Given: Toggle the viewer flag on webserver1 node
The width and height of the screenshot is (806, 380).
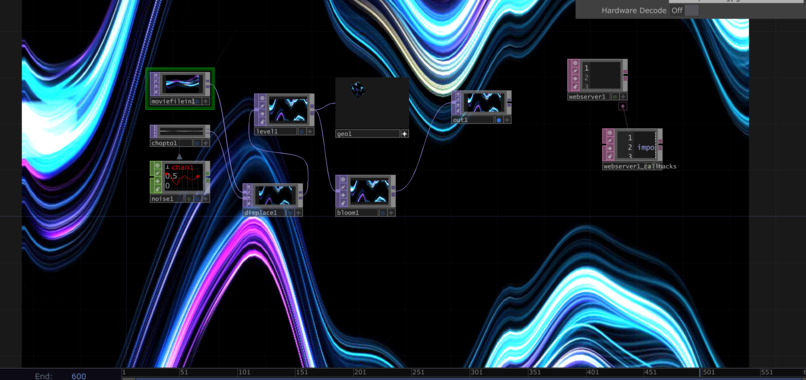Looking at the screenshot, I should click(x=575, y=64).
